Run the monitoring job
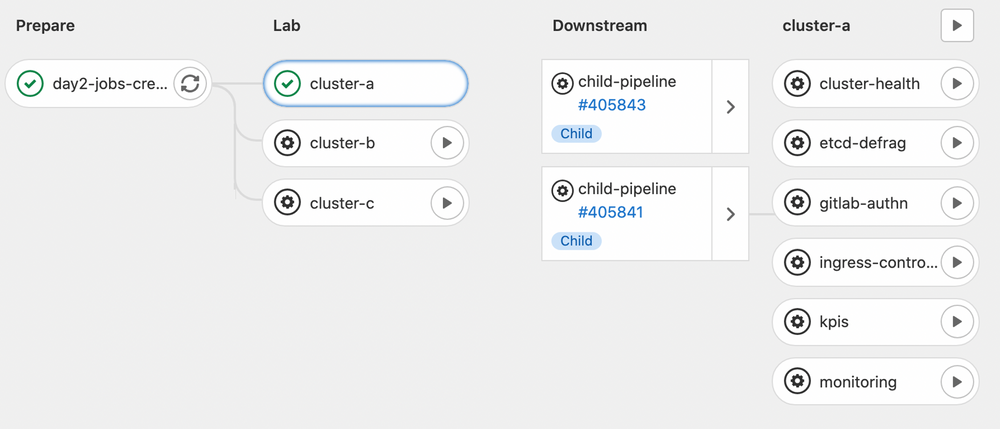Screen dimensions: 1000x429 pyautogui.click(x=957, y=382)
